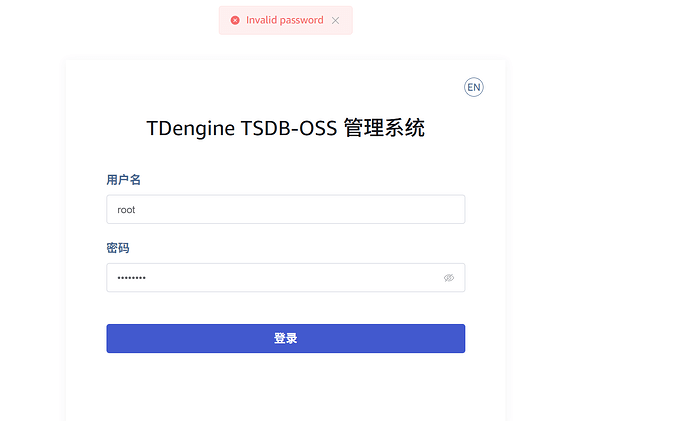Focus the 用户名 input field
Viewport: 690px width, 421px height.
[285, 210]
